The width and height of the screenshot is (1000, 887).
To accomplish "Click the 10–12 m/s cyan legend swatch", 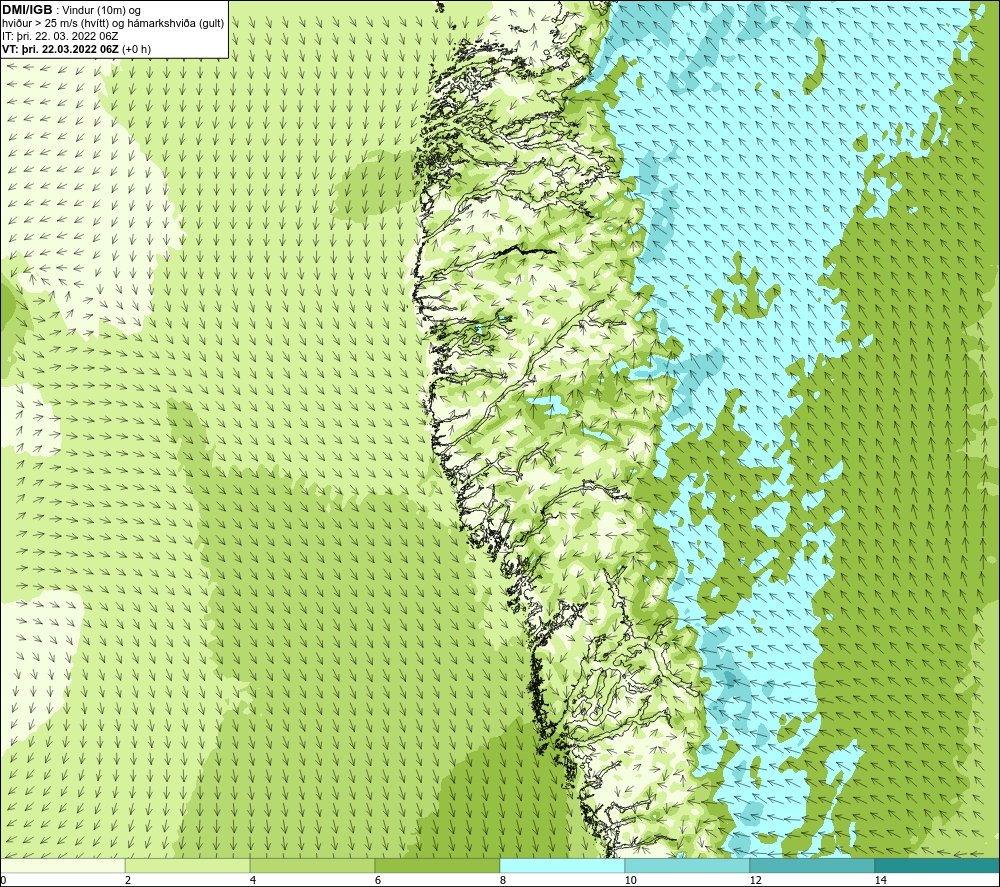I will pos(688,865).
